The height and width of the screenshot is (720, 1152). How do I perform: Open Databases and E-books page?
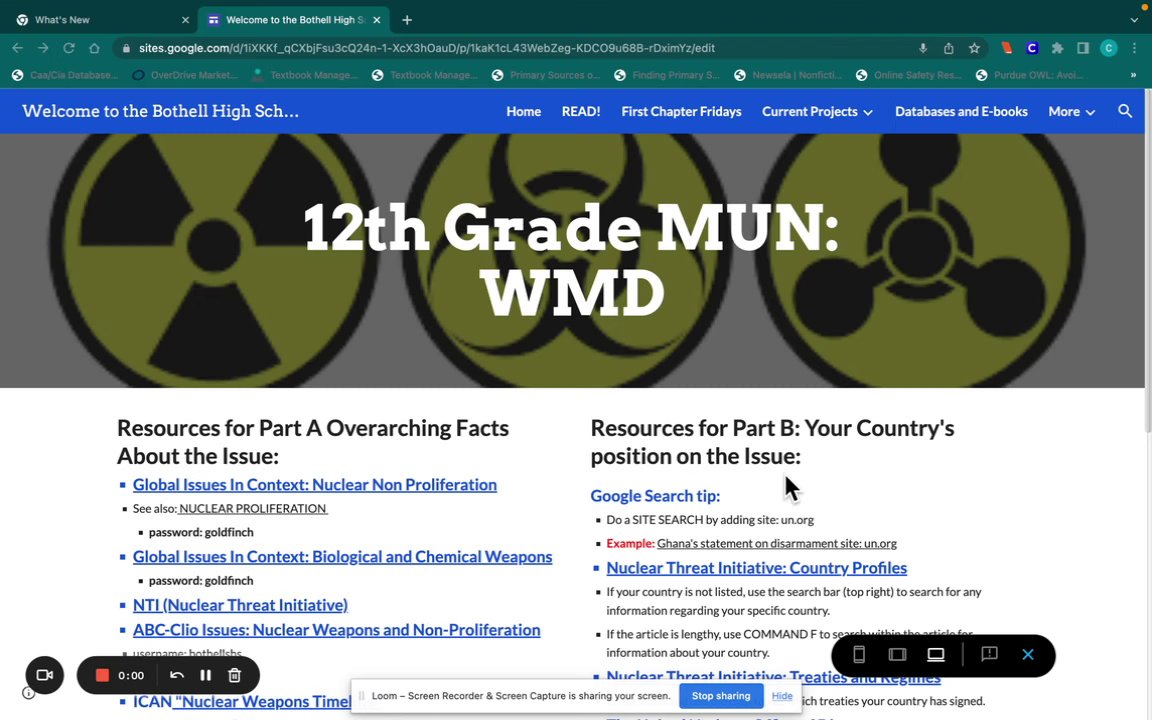tap(961, 112)
